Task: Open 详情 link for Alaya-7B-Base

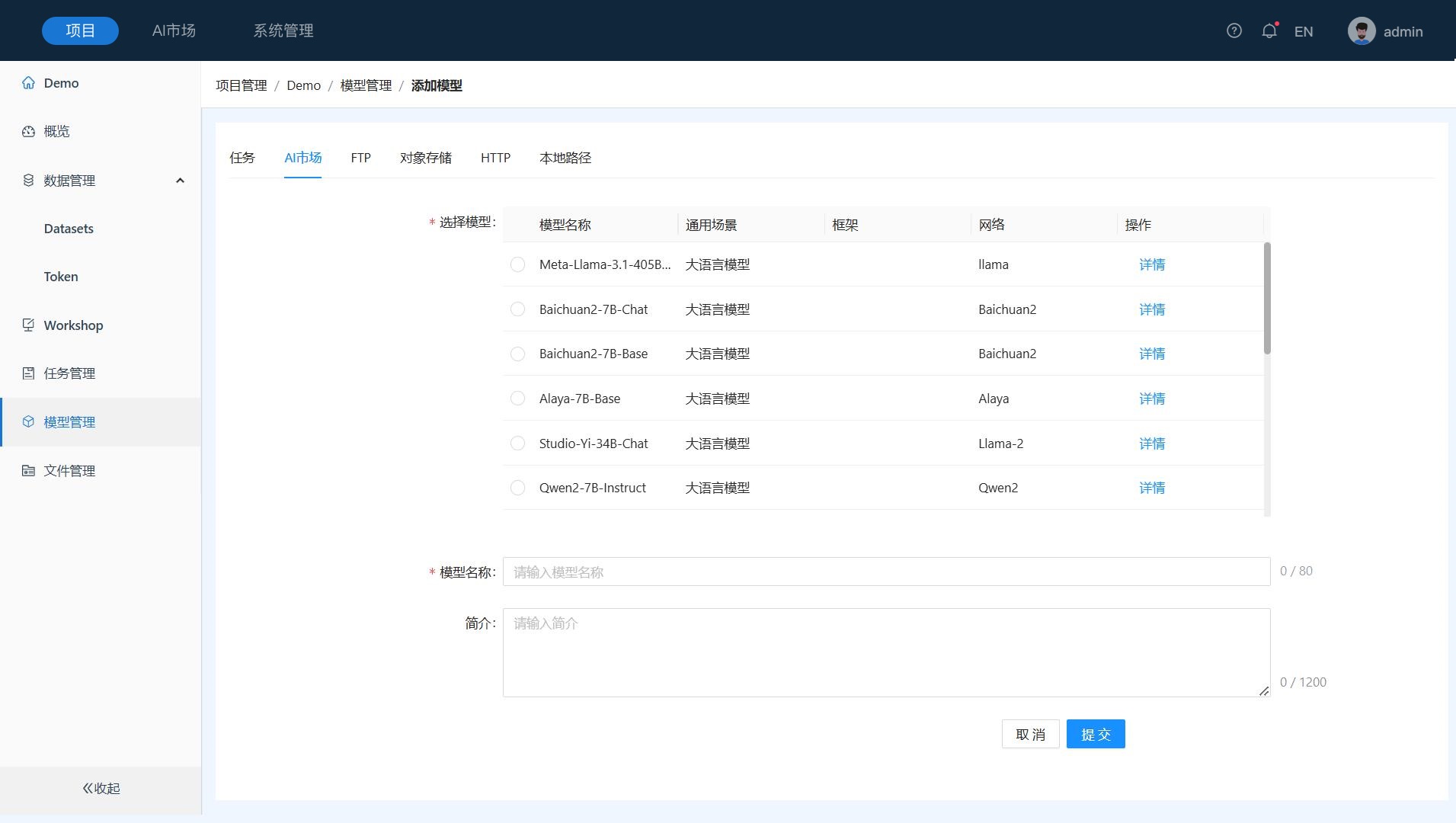Action: pyautogui.click(x=1151, y=399)
